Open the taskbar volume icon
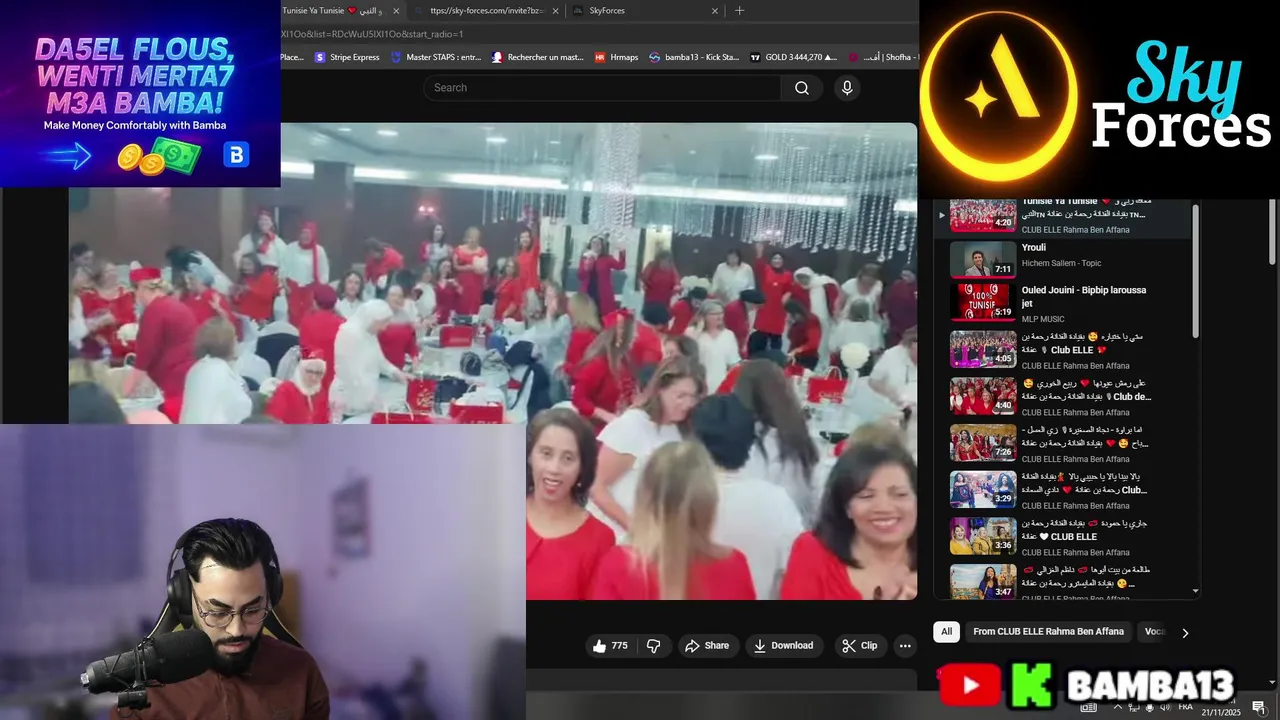 (1164, 707)
